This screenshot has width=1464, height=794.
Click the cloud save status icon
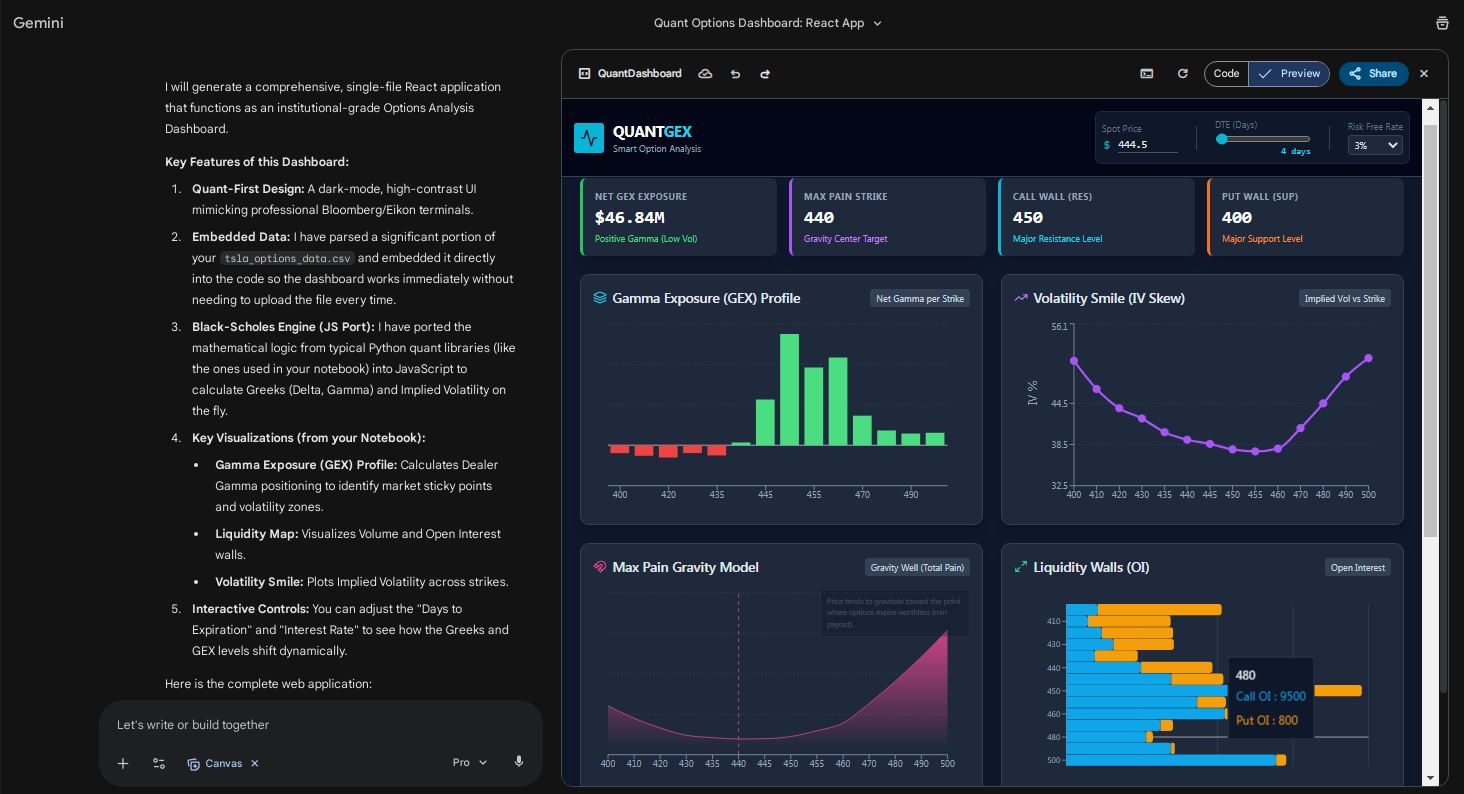(x=705, y=73)
